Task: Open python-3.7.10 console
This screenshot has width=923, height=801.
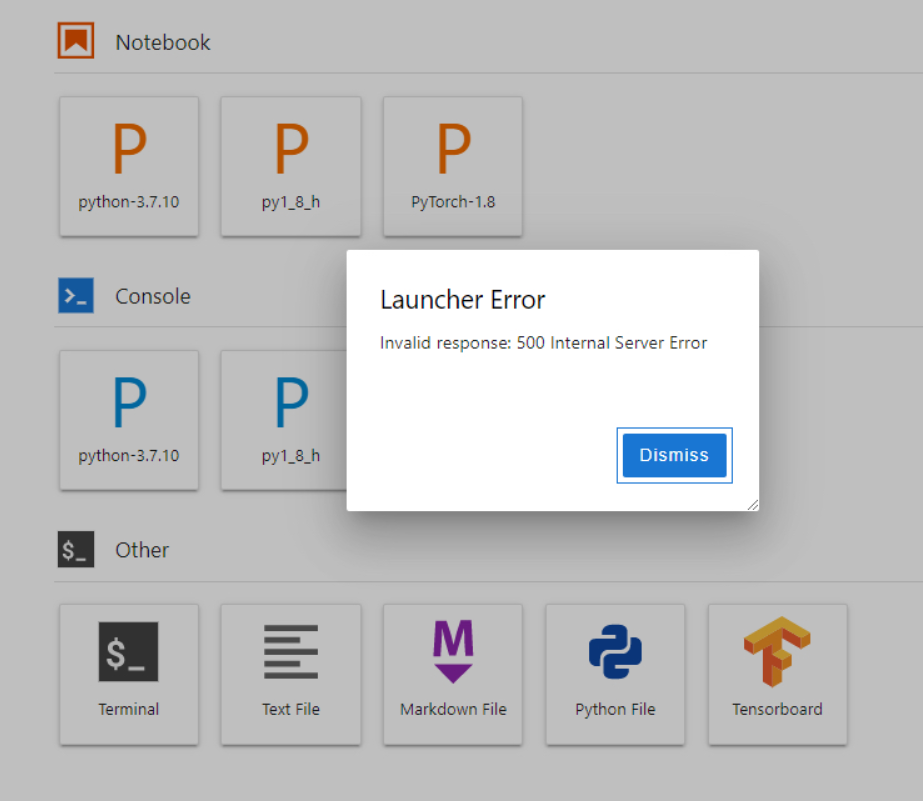Action: pyautogui.click(x=129, y=420)
